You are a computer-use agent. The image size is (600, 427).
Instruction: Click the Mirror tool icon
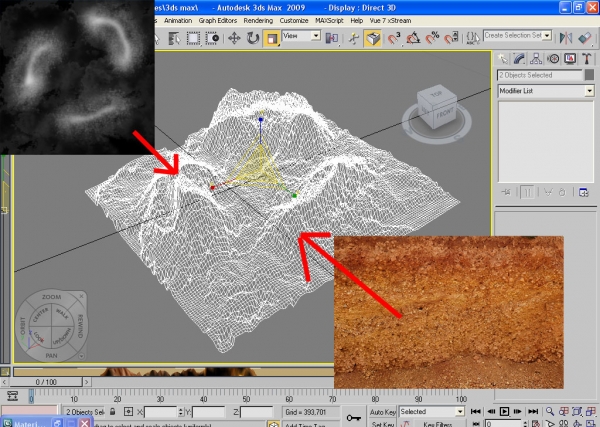pos(566,38)
